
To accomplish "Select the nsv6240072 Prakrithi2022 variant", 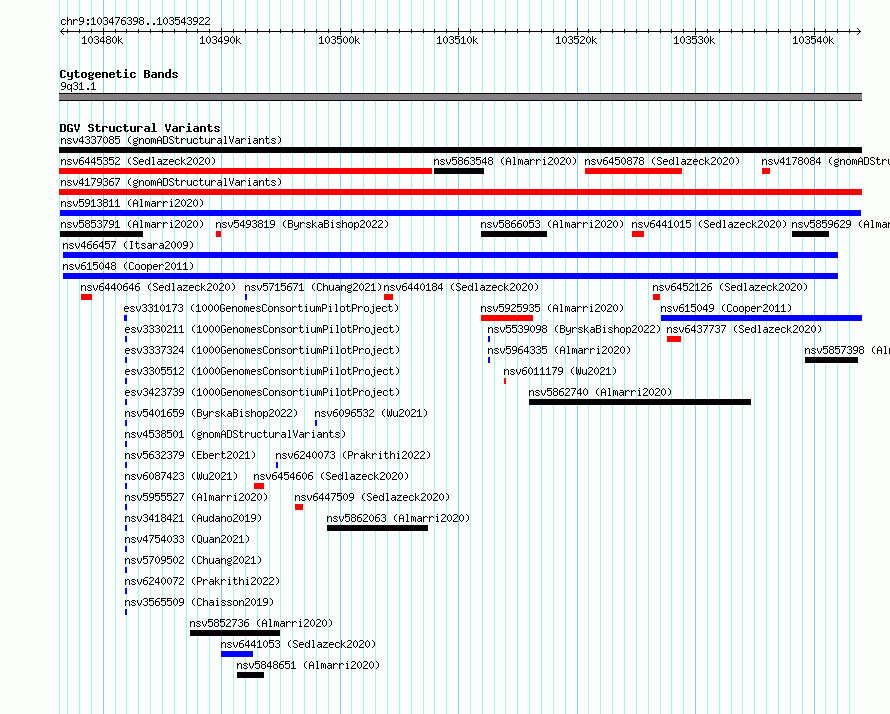I will tap(125, 591).
